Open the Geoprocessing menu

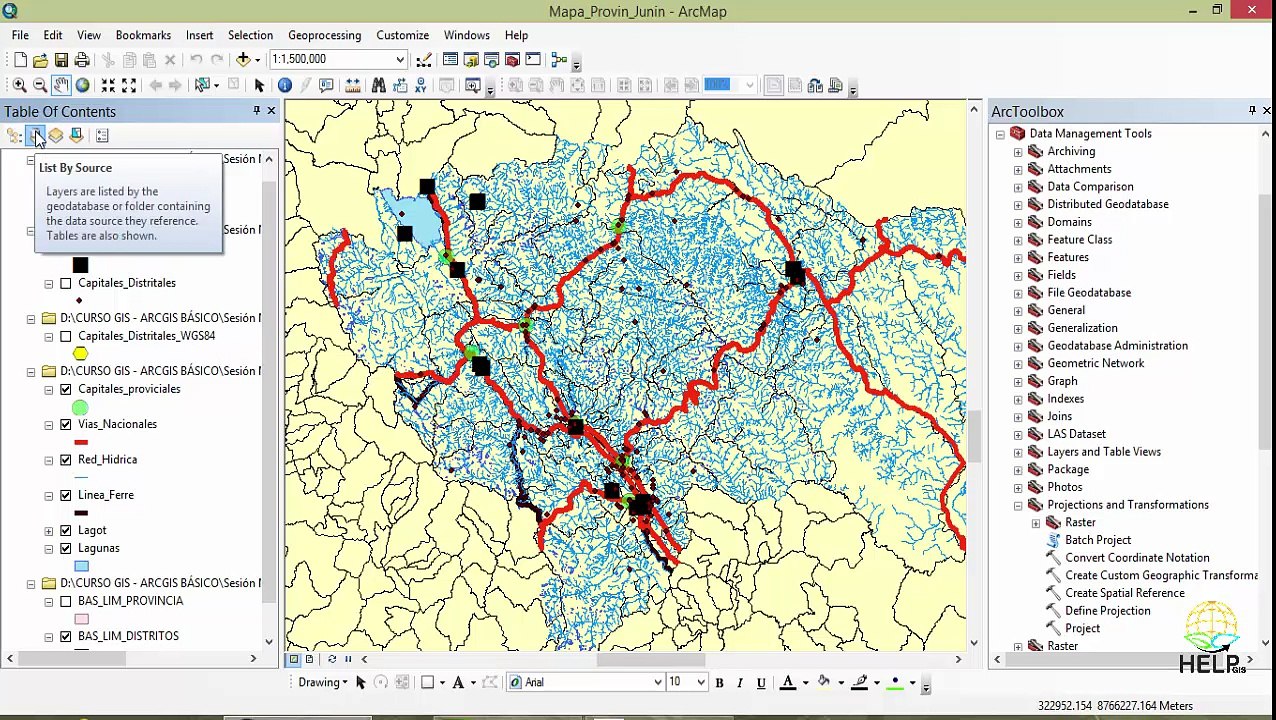(x=324, y=35)
